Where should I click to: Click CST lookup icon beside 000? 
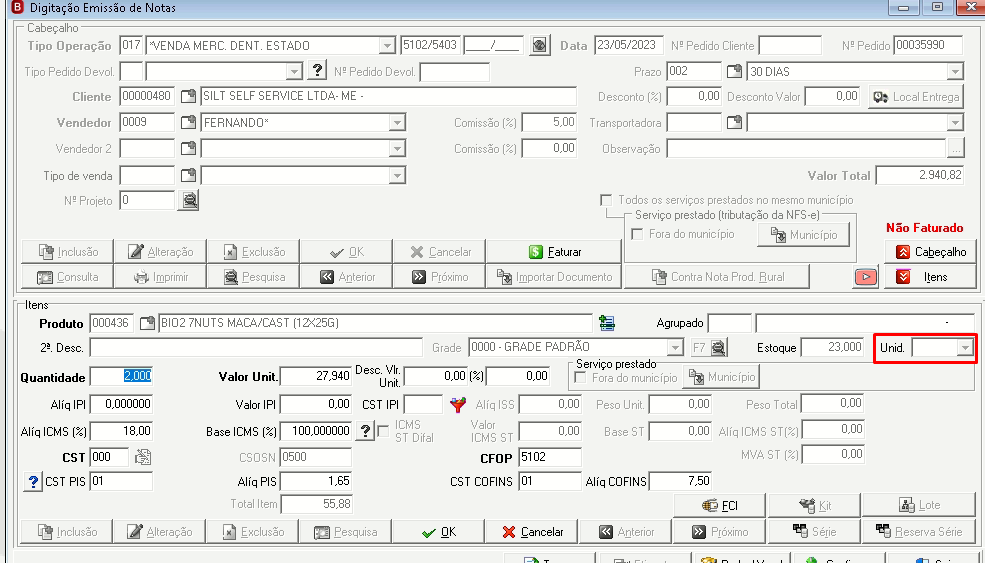[x=143, y=457]
